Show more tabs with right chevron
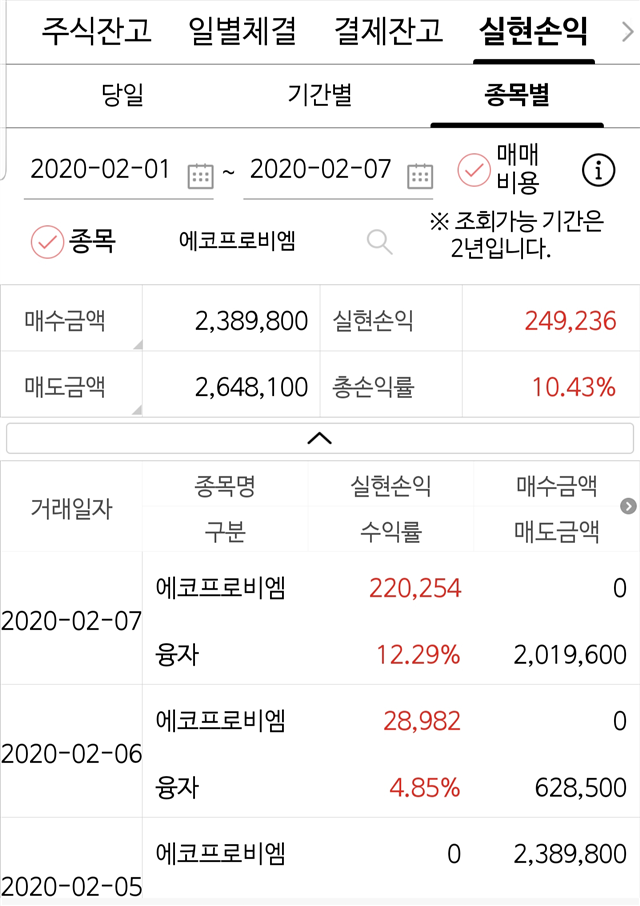 (627, 32)
